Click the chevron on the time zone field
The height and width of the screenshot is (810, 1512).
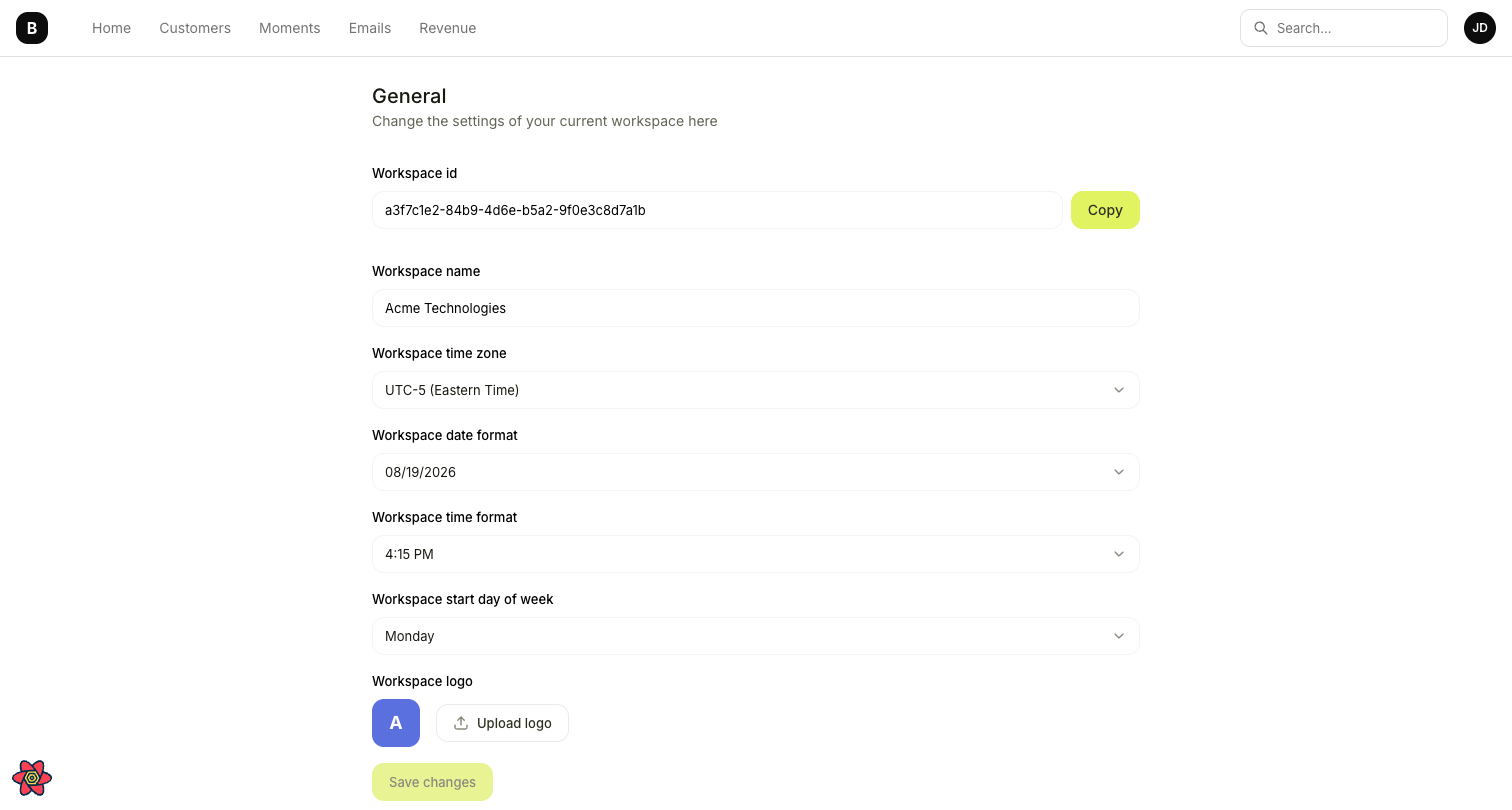1119,390
